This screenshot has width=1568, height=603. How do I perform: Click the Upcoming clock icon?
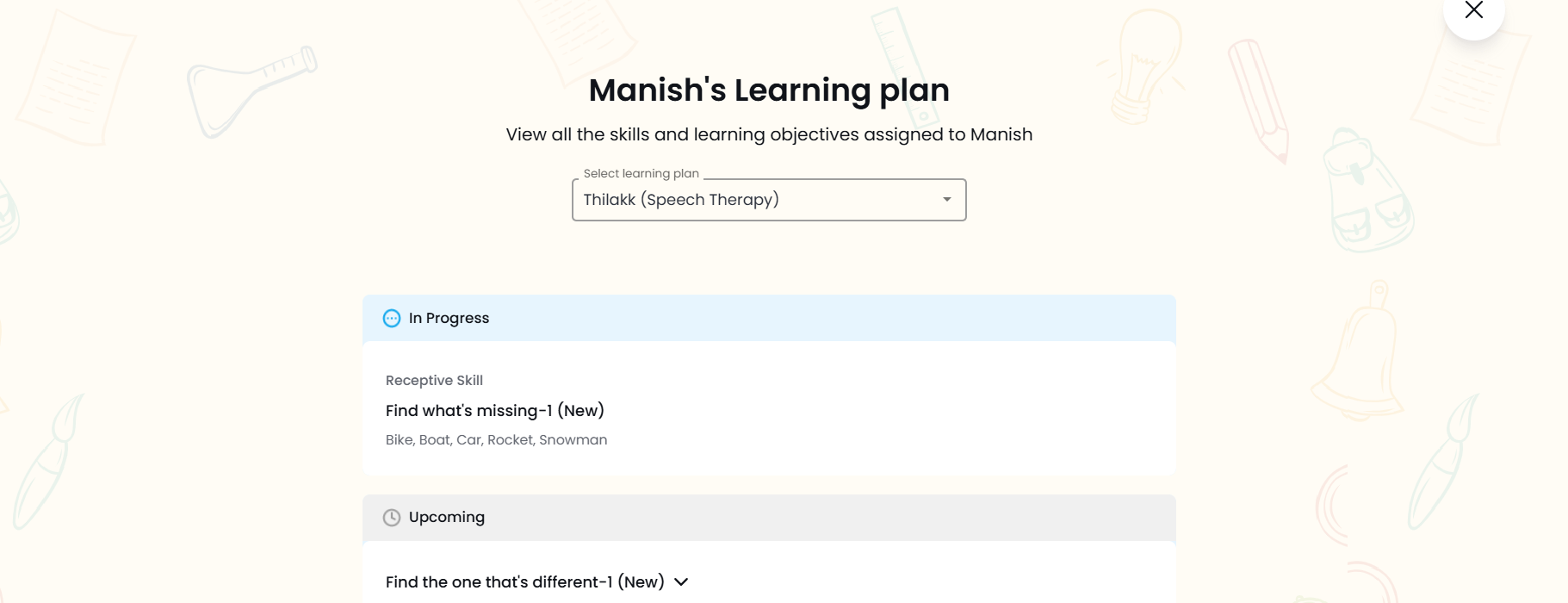(x=392, y=518)
